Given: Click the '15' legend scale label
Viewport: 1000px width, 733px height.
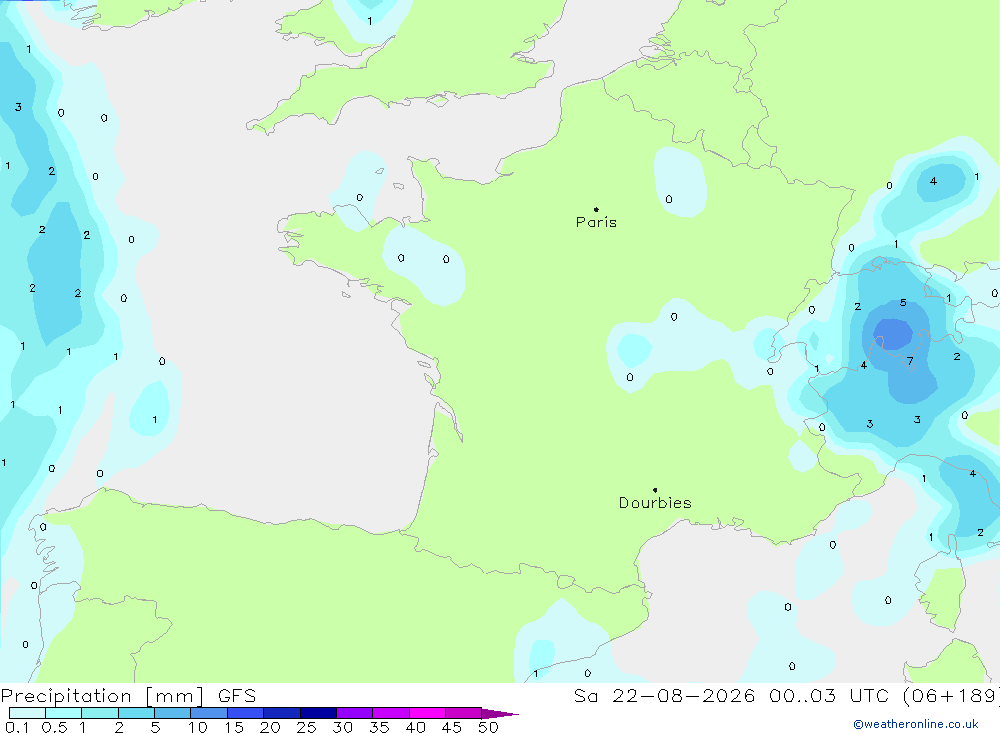Looking at the screenshot, I should (234, 727).
